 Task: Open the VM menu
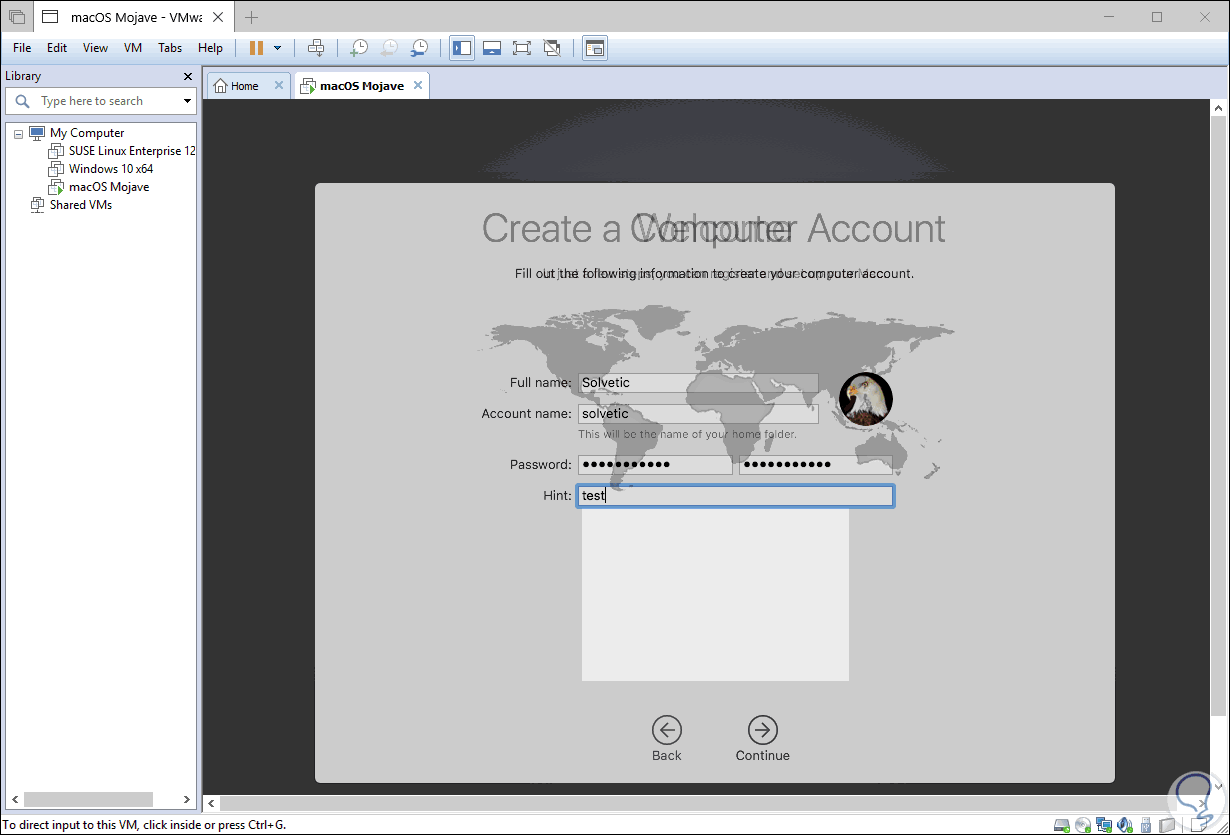[133, 48]
